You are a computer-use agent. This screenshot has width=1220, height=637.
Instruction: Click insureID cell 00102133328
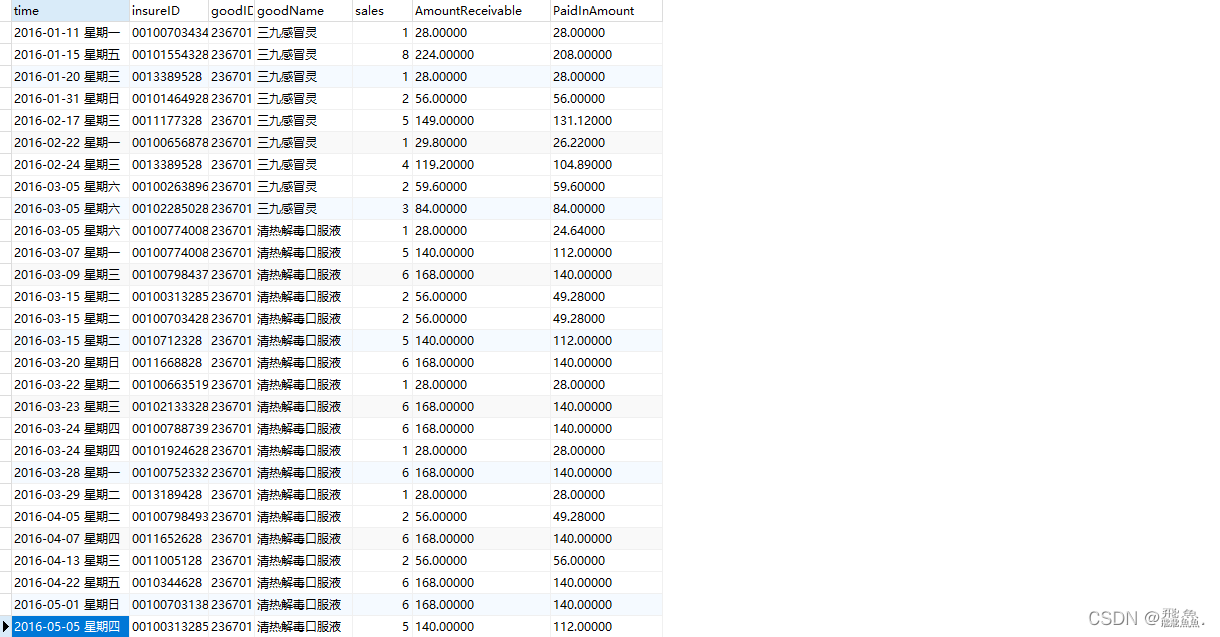(170, 407)
